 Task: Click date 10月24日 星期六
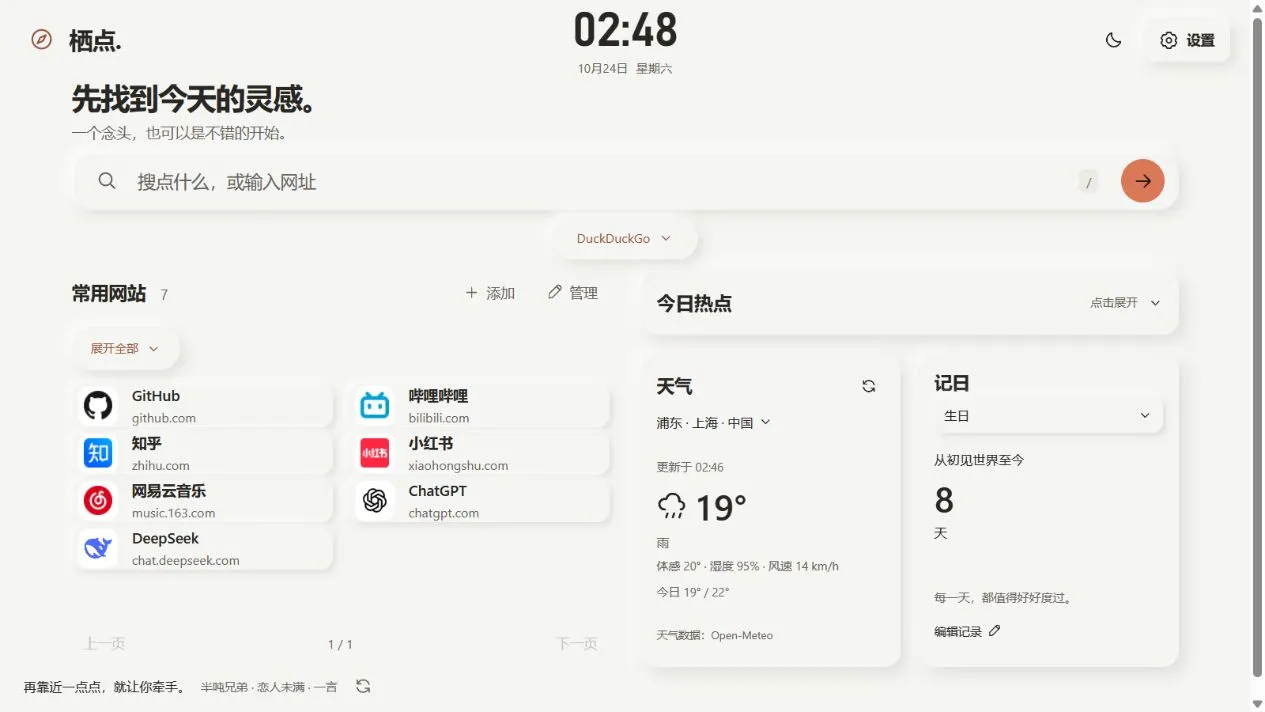[x=625, y=69]
